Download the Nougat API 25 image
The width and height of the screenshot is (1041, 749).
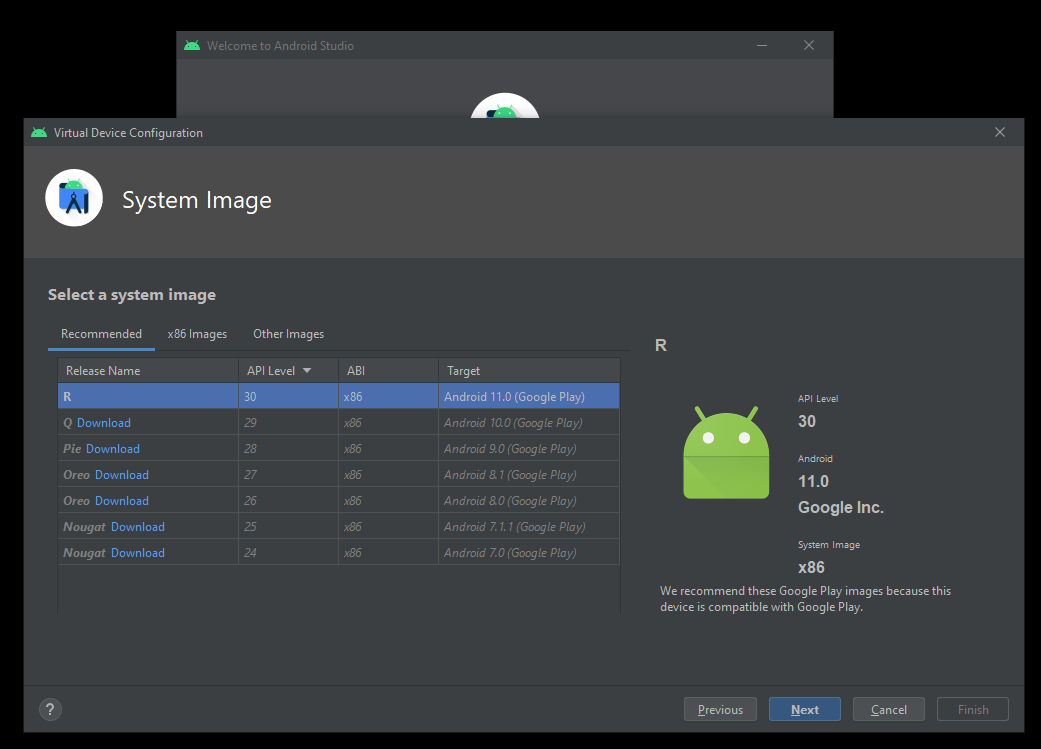pyautogui.click(x=138, y=527)
